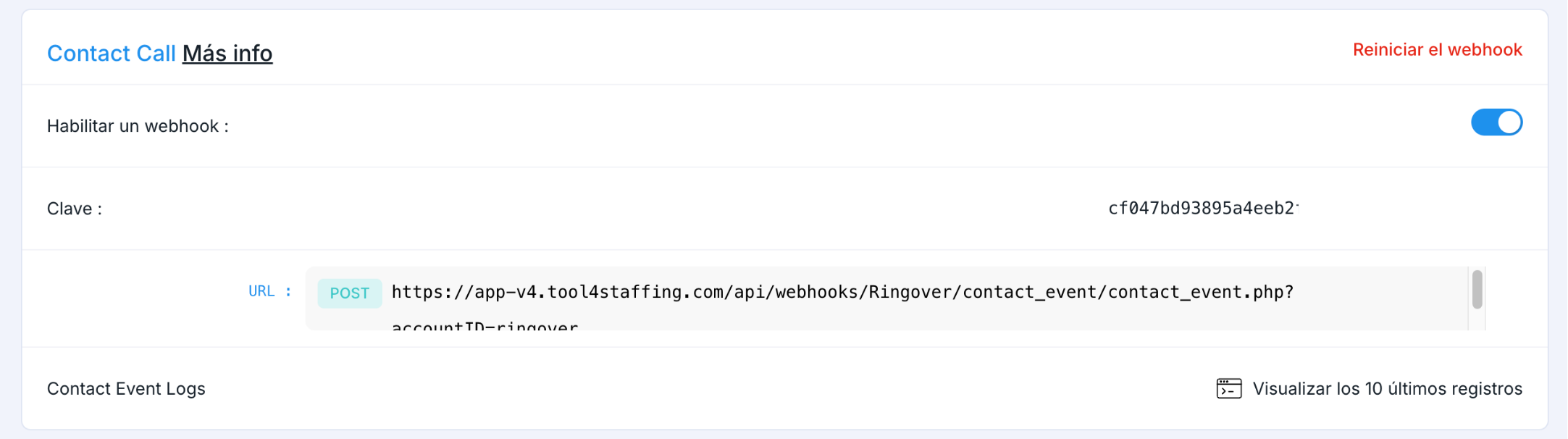Click the Contact Call heading
Viewport: 1568px width, 439px height.
[112, 53]
